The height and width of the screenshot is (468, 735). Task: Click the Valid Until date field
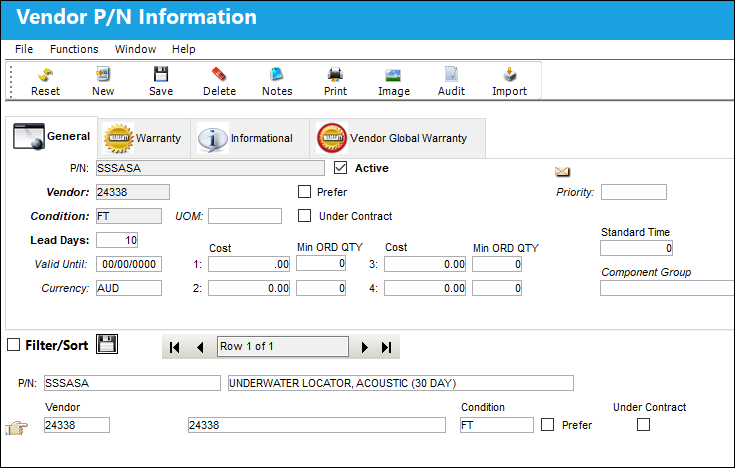[129, 264]
